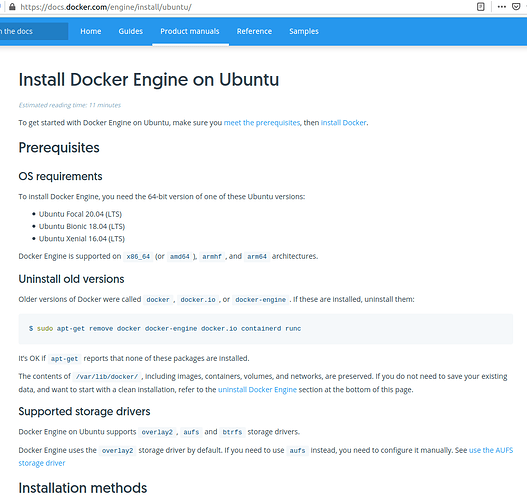Image resolution: width=527 pixels, height=499 pixels.
Task: Click 'Ubuntu Xenial 16.04 (LTS)' list item
Action: tap(82, 239)
